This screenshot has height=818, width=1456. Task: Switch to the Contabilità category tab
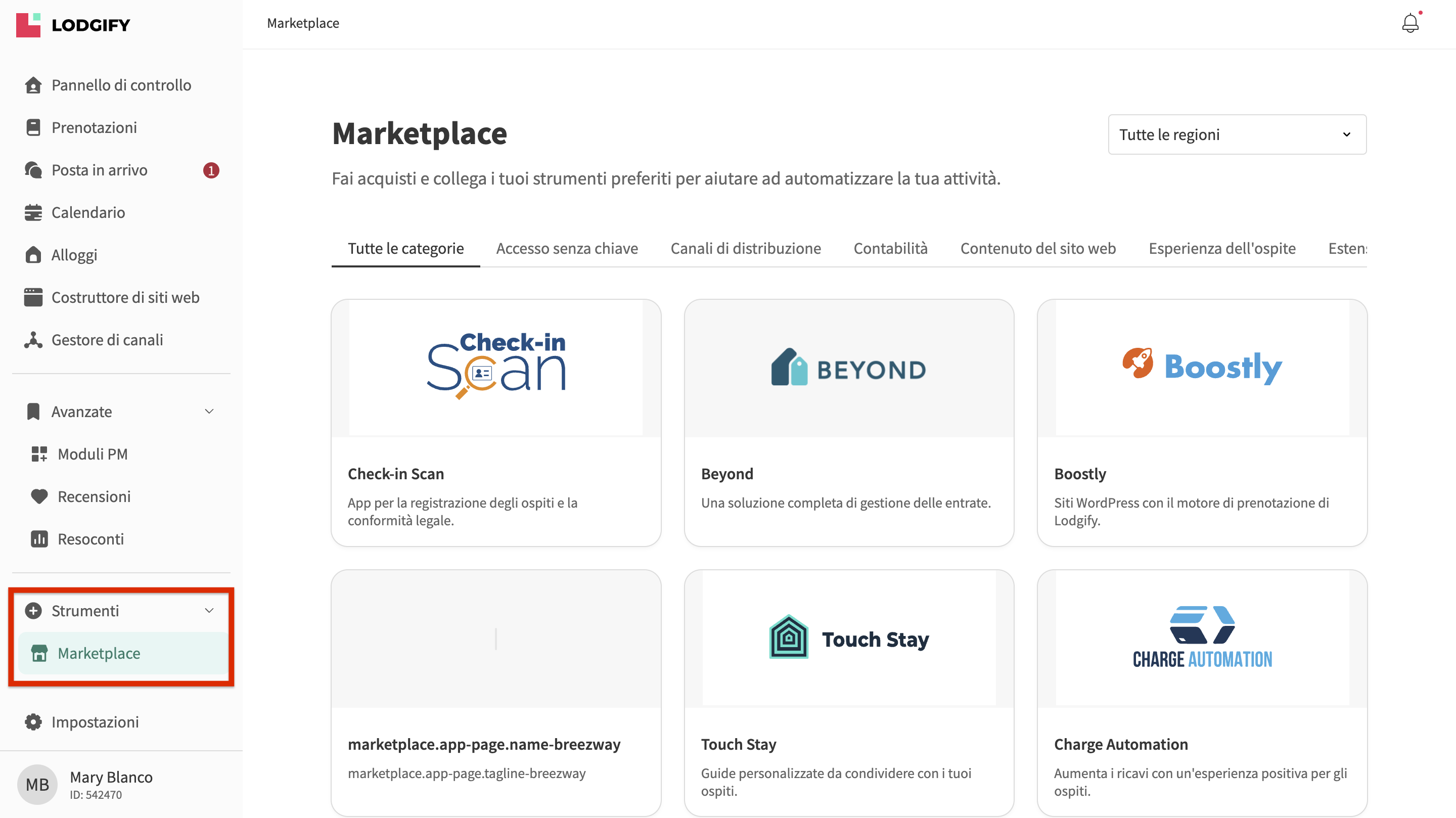(x=890, y=248)
